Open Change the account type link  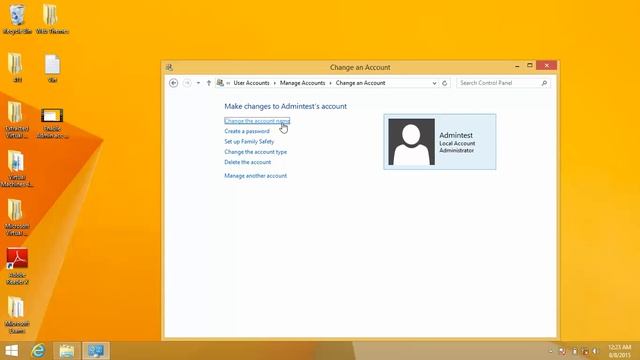pyautogui.click(x=256, y=152)
